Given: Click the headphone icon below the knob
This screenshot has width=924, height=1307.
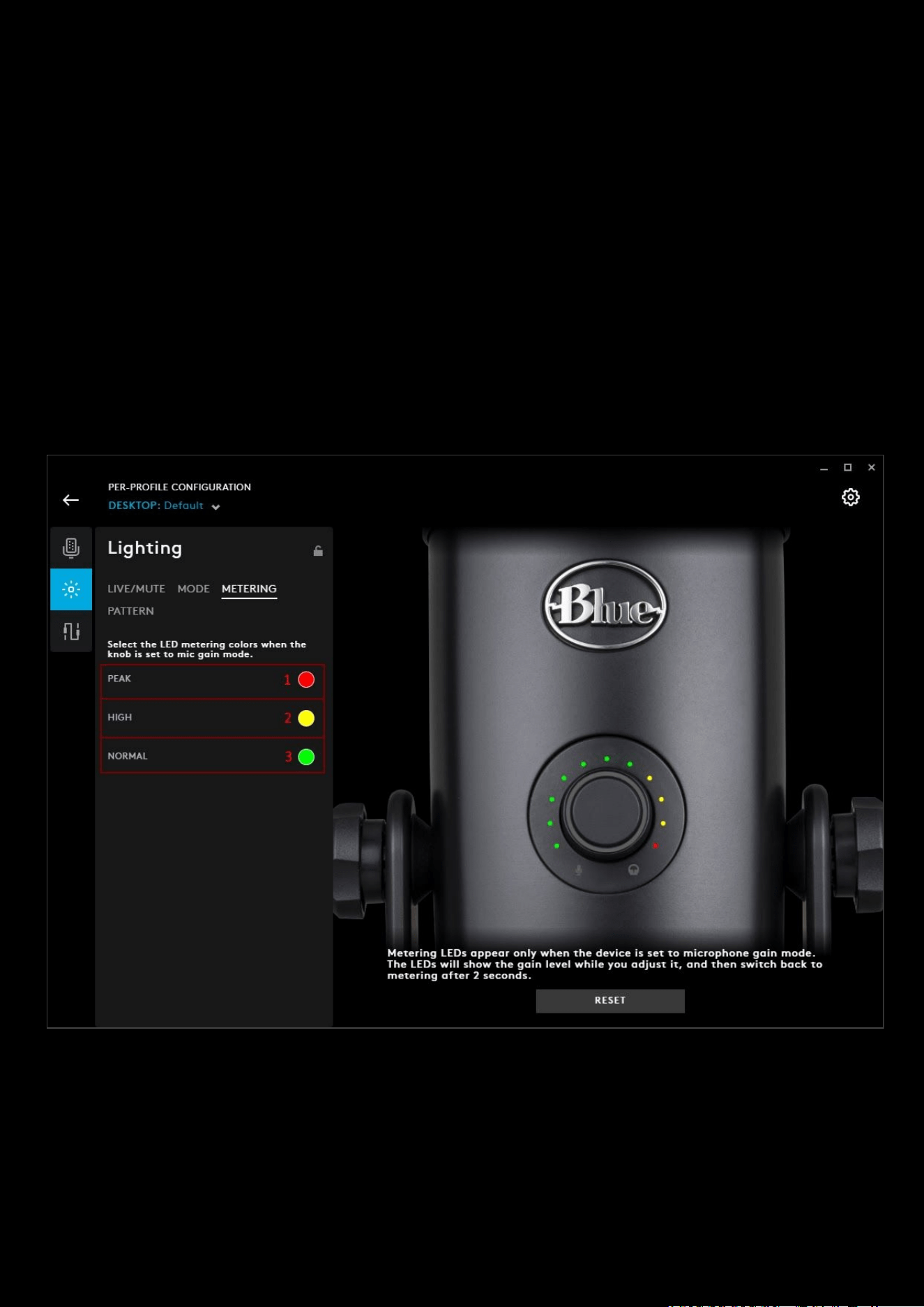Looking at the screenshot, I should point(633,870).
